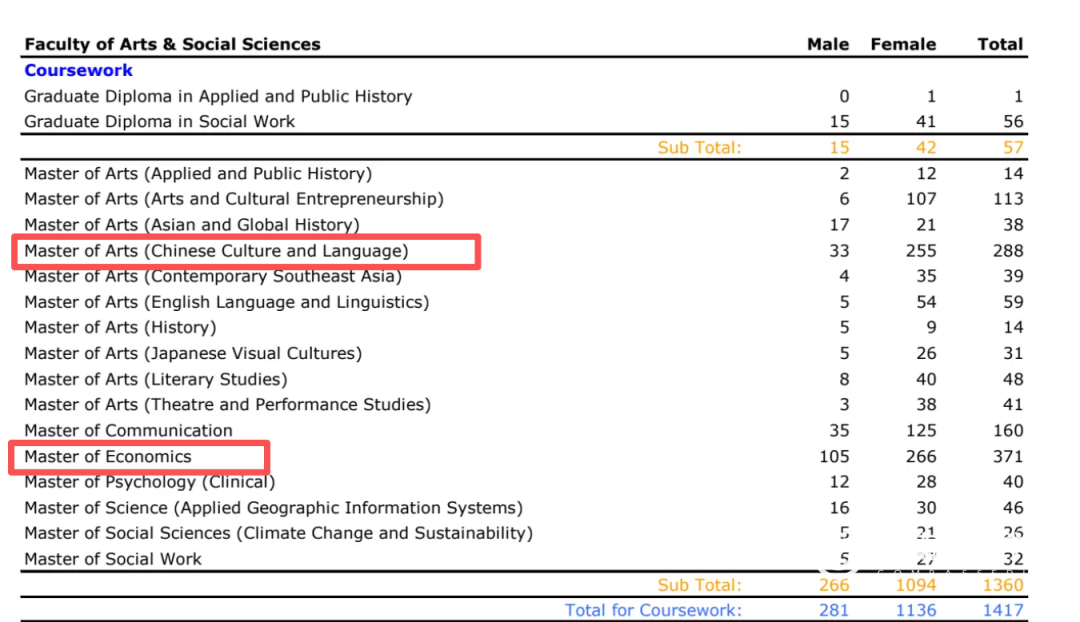
Task: Click the Total column header
Action: (1000, 44)
